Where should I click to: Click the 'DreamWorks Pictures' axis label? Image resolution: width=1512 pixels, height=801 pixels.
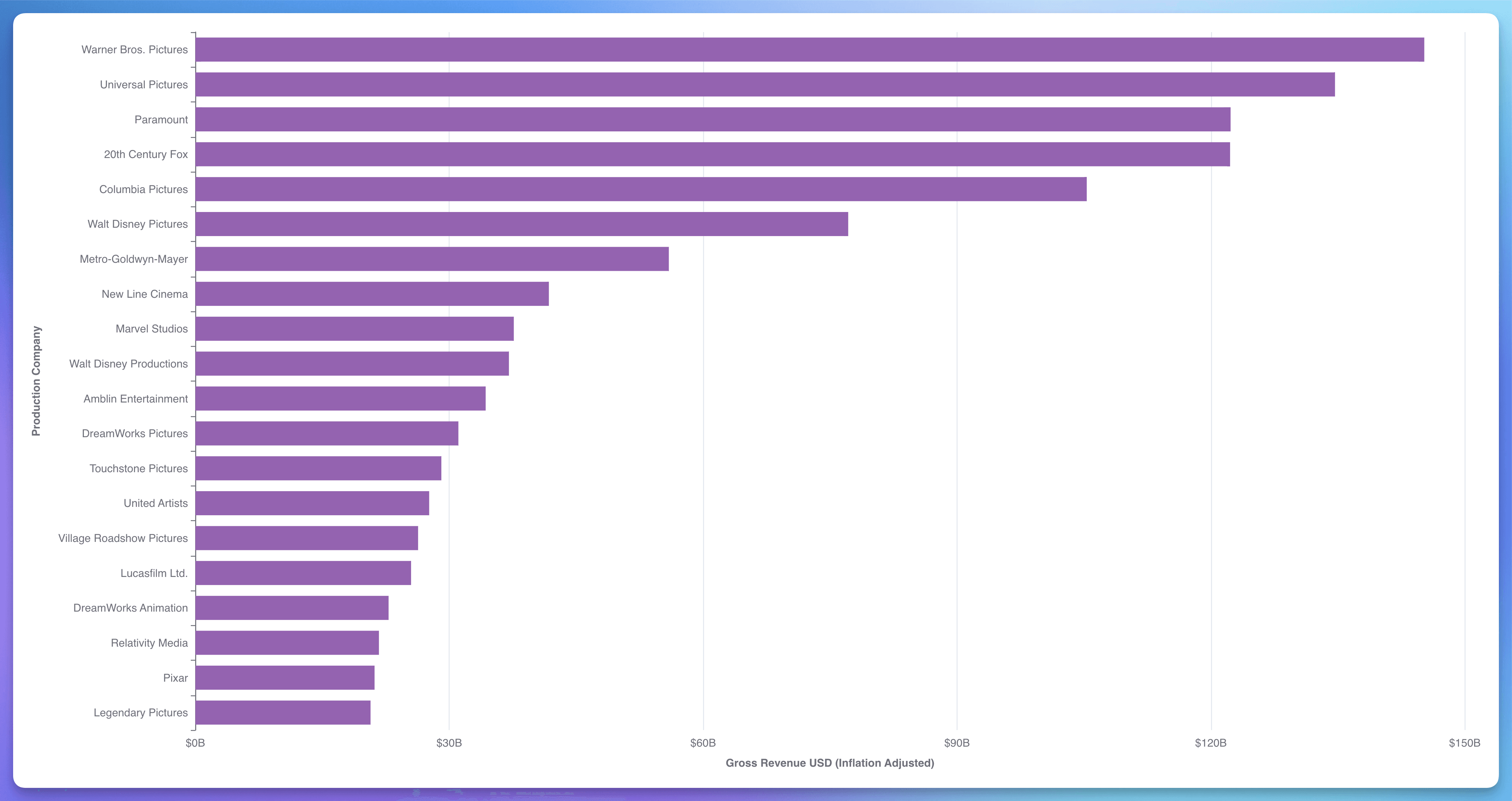coord(135,434)
